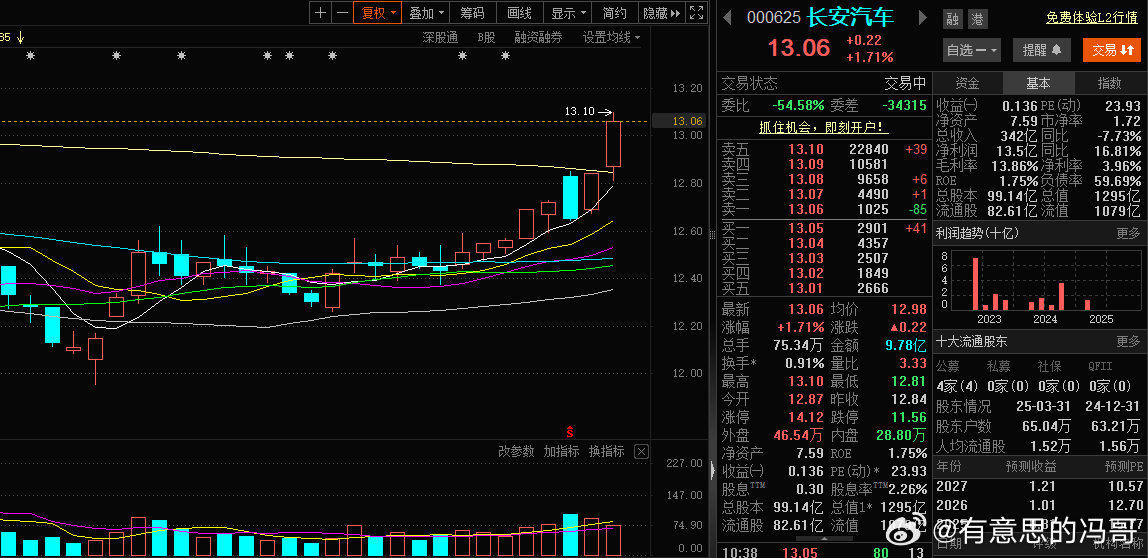Click the 融 margin badge

pyautogui.click(x=952, y=19)
